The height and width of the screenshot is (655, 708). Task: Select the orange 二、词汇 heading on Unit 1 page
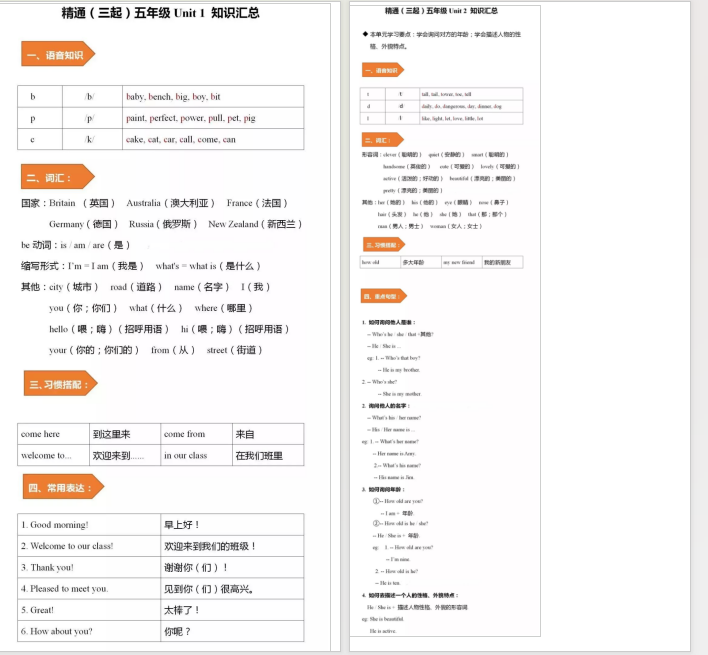pos(58,177)
